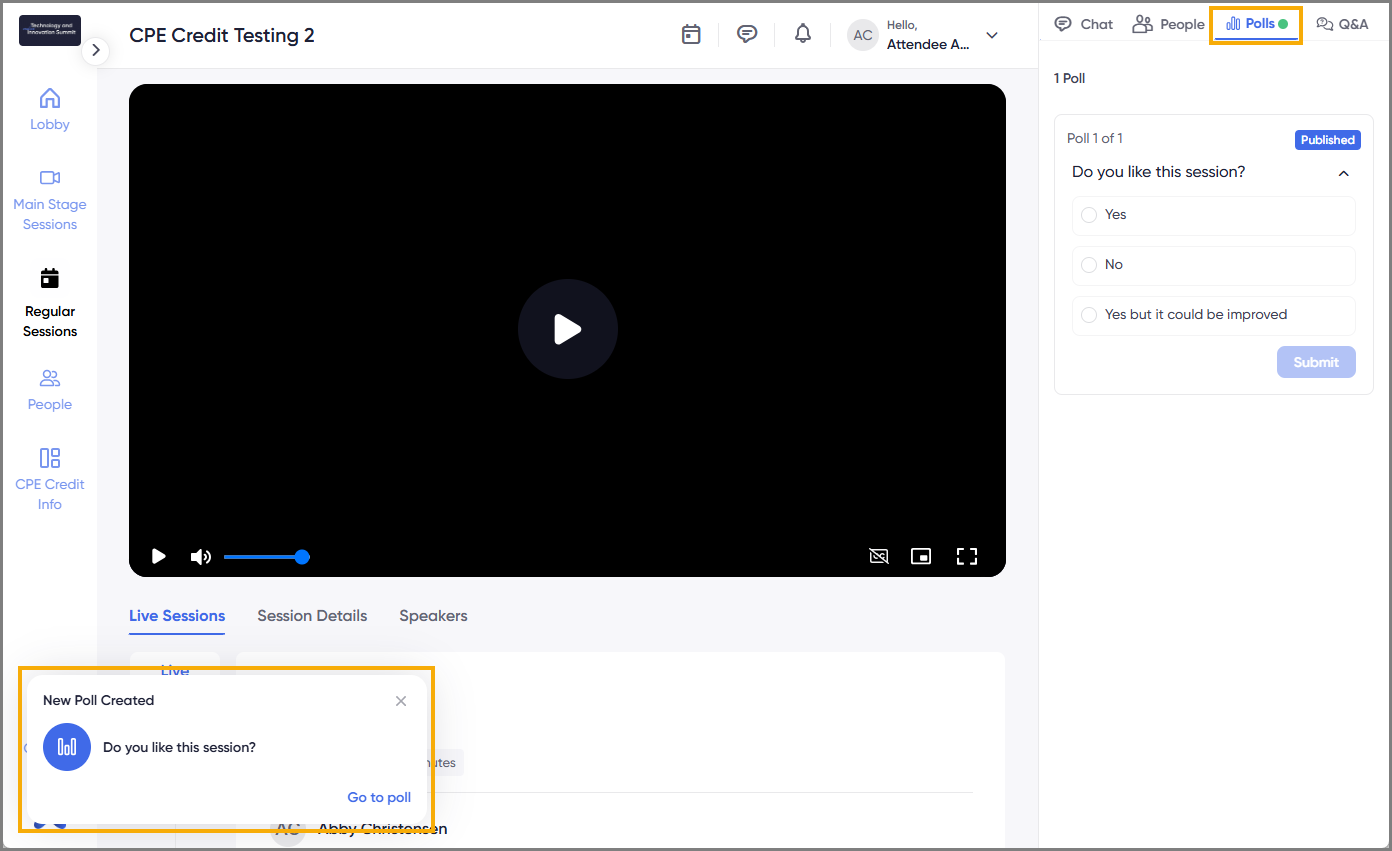Open the messages chat bubble icon in header
This screenshot has height=851, width=1392.
point(746,35)
